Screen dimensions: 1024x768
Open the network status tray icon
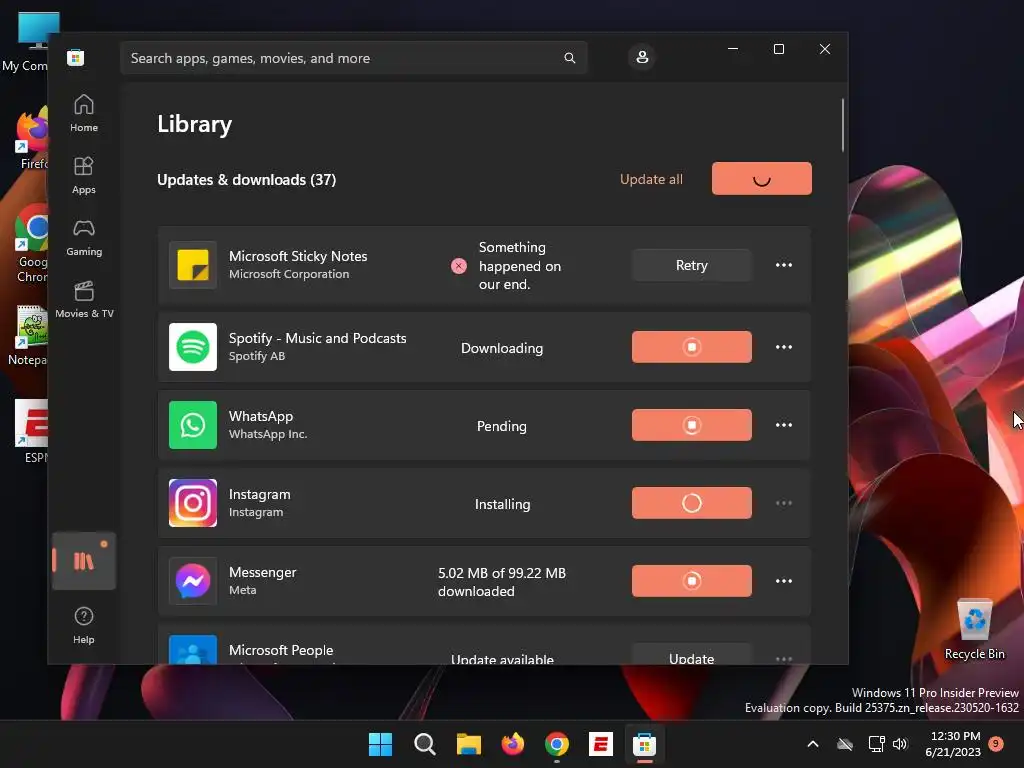tap(876, 744)
